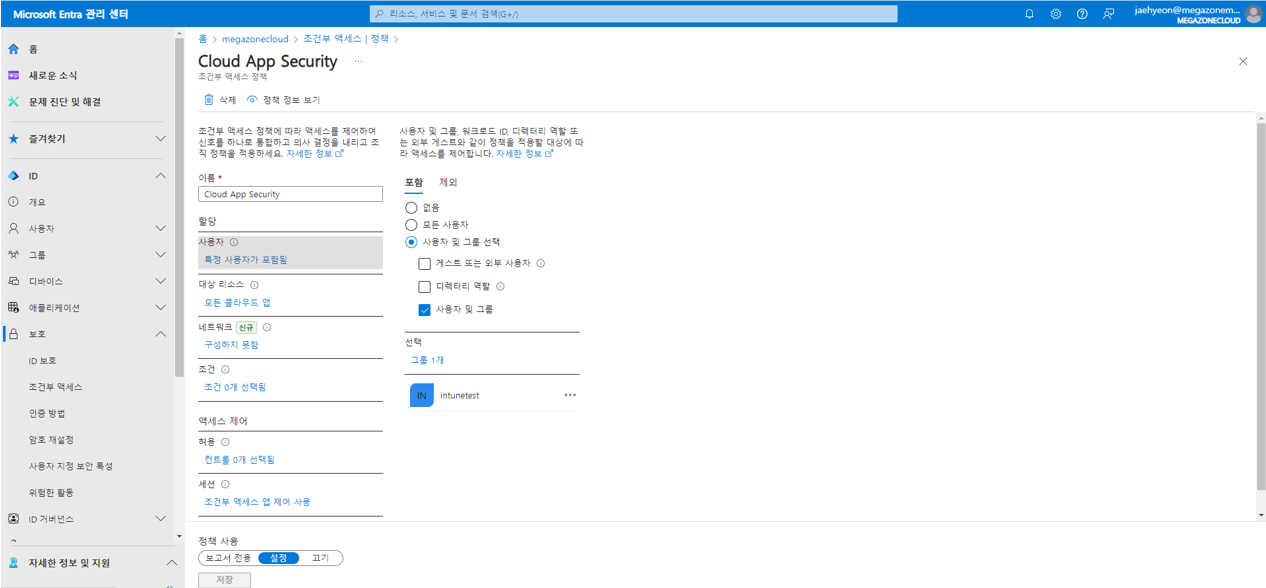Click the 애플리케이션 grid icon
1266x588 pixels.
13,308
